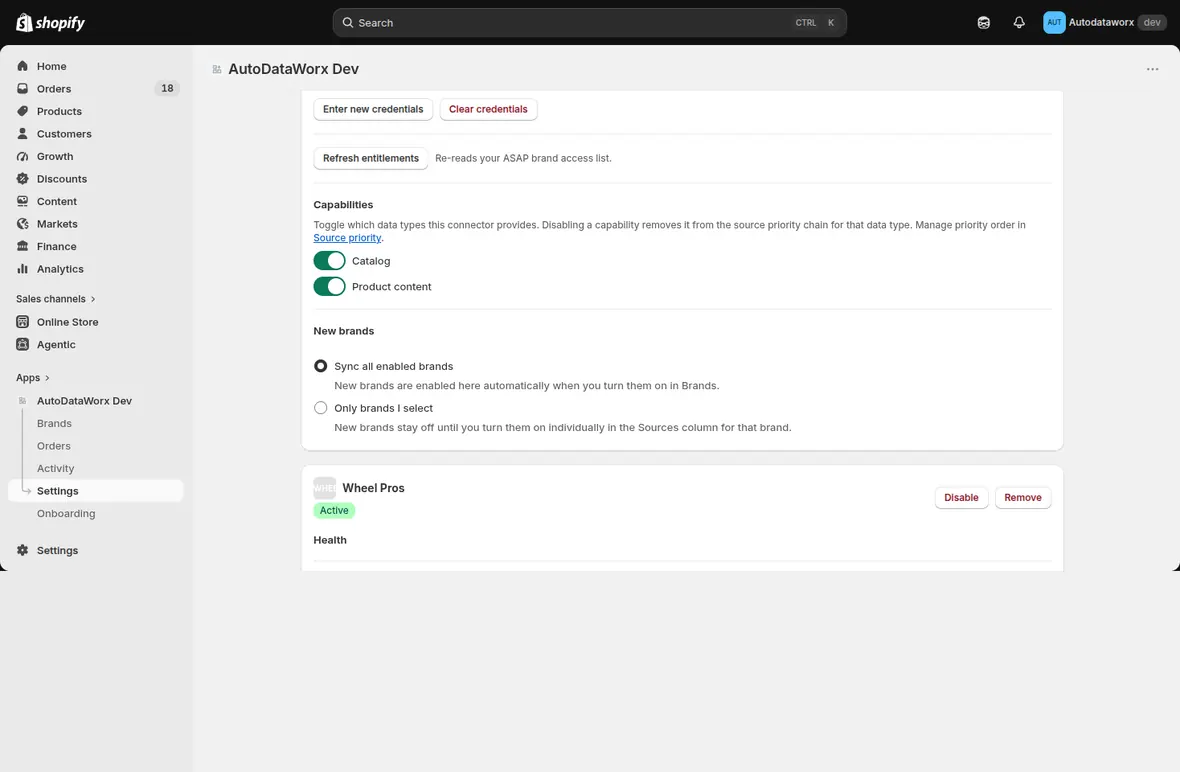Go to Products in sidebar
1180x772 pixels.
click(59, 111)
